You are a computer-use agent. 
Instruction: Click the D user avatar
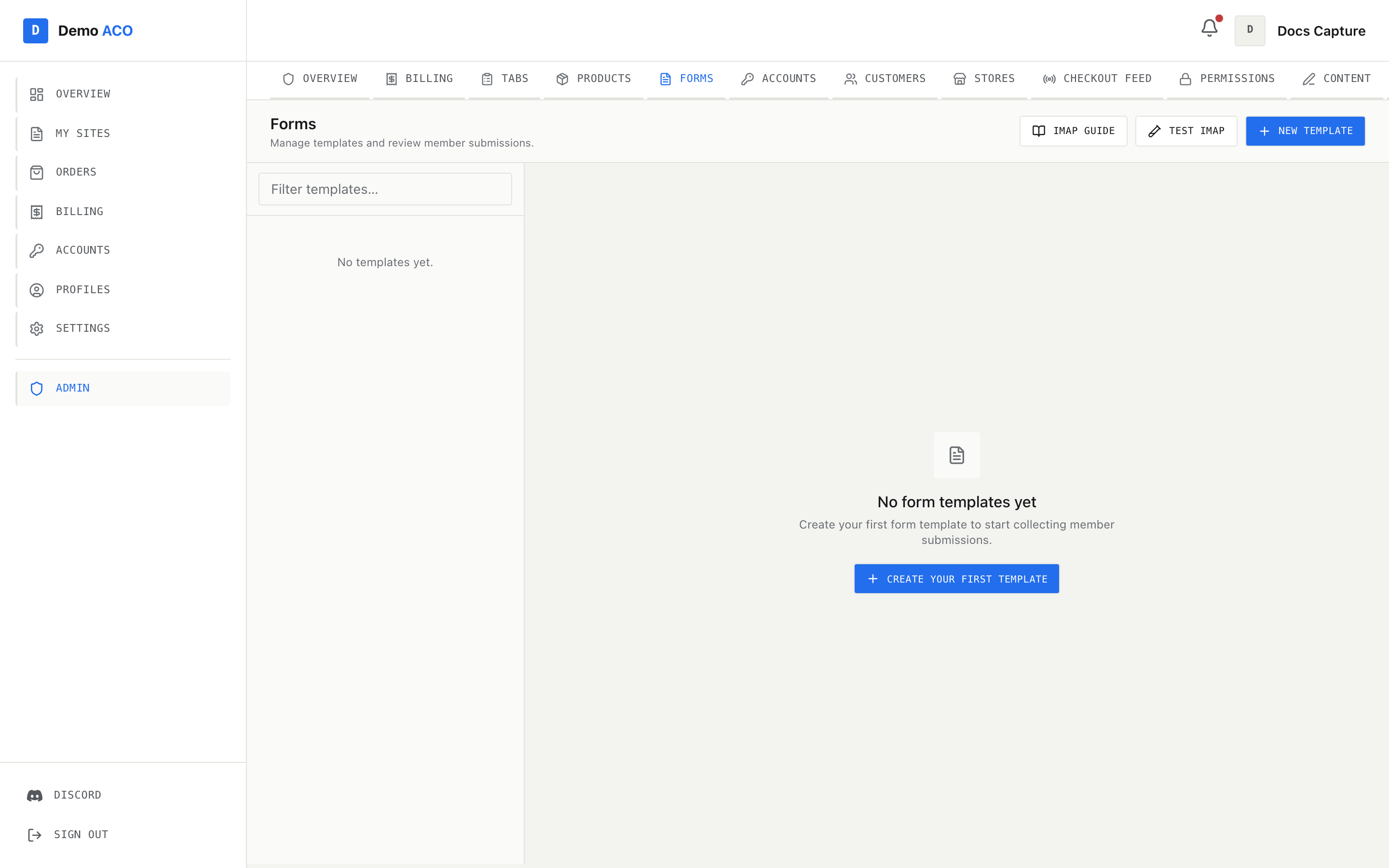[x=1250, y=30]
